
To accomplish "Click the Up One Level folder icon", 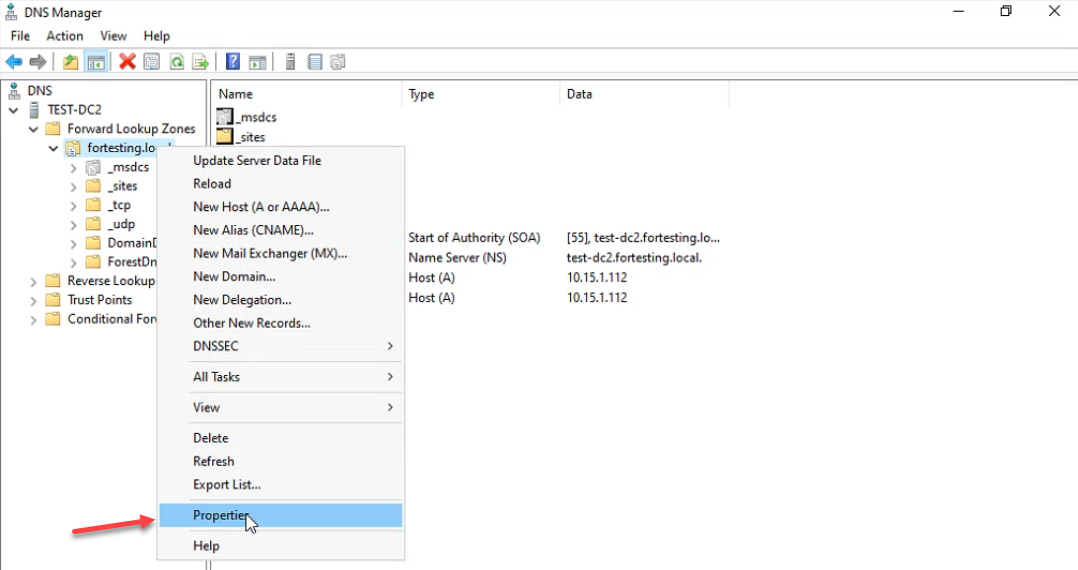I will (70, 62).
